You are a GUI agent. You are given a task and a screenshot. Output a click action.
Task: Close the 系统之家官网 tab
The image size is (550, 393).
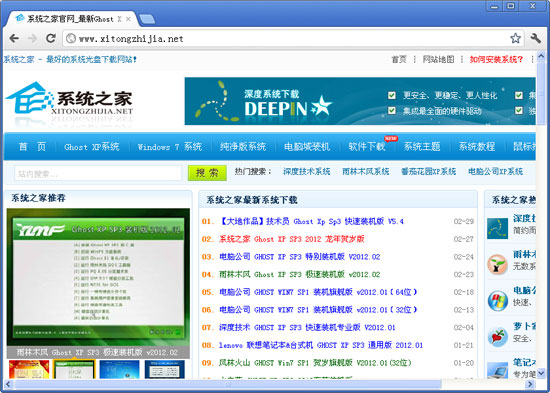pos(128,19)
